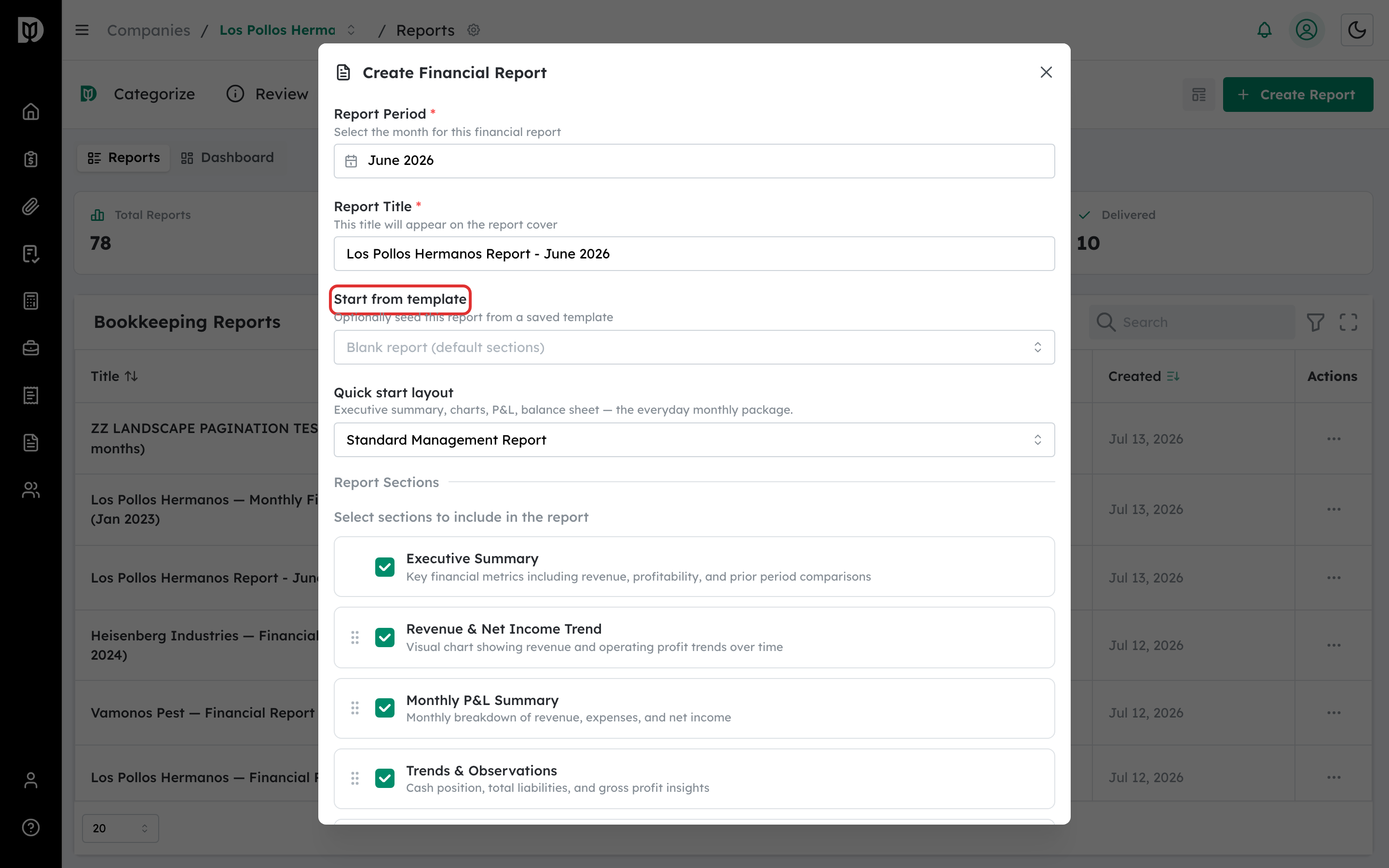The width and height of the screenshot is (1389, 868).
Task: Open actions menu for Monthly Fi (Jan 2023) row
Action: (x=1334, y=510)
